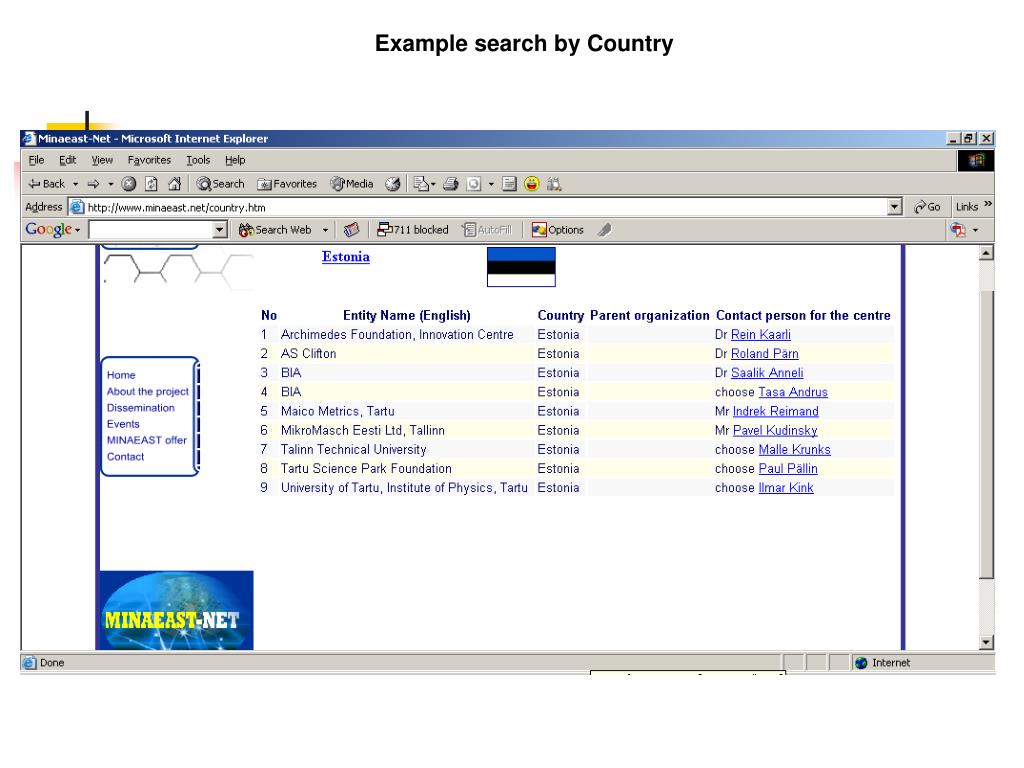This screenshot has height=768, width=1024.
Task: Click the Estonian flag image
Action: 521,266
